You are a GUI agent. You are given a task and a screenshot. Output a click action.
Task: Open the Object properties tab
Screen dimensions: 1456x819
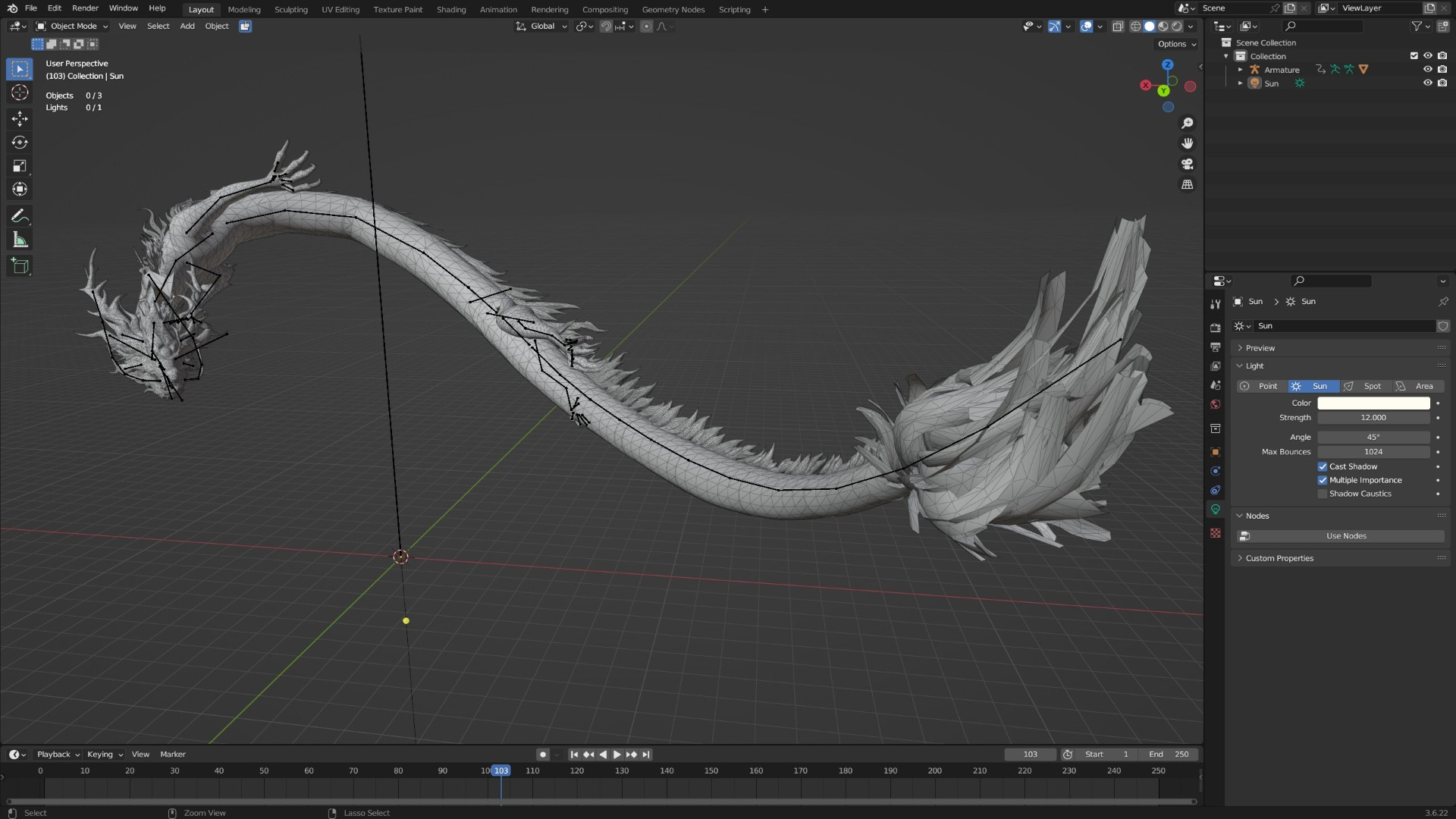(1216, 452)
